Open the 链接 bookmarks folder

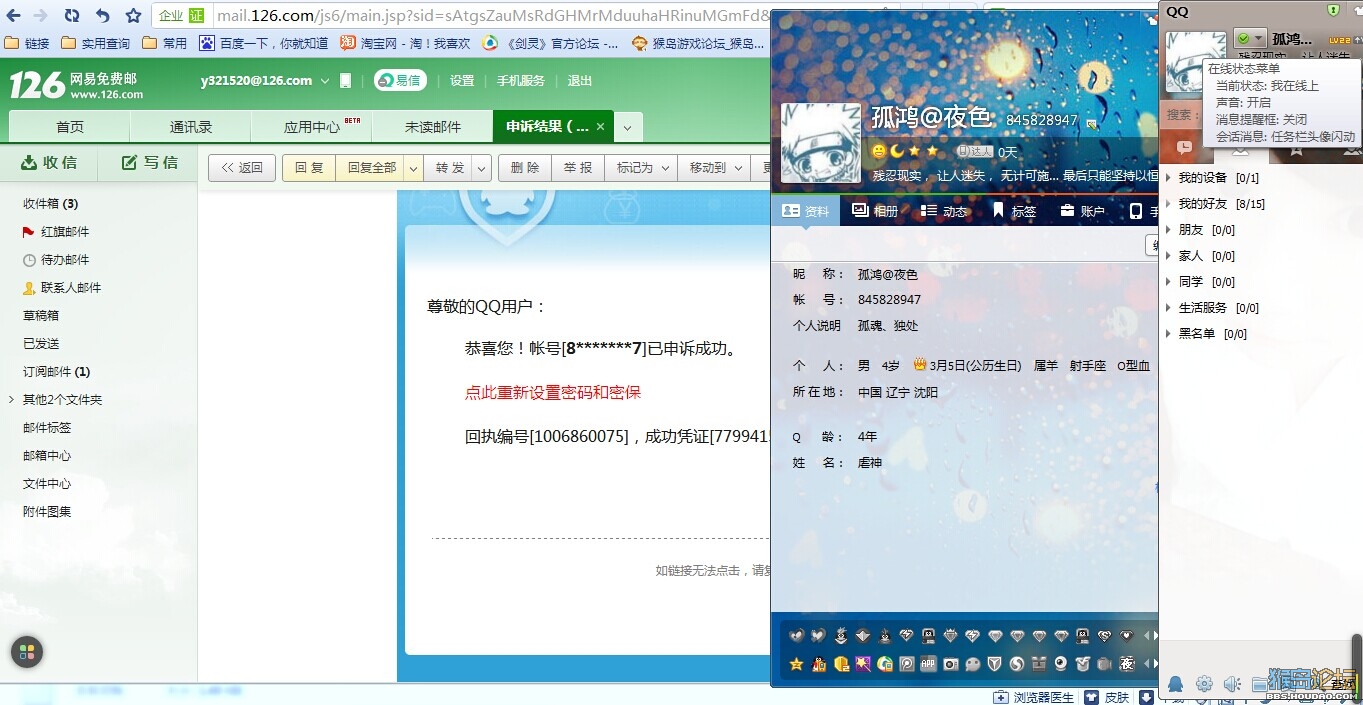click(27, 43)
